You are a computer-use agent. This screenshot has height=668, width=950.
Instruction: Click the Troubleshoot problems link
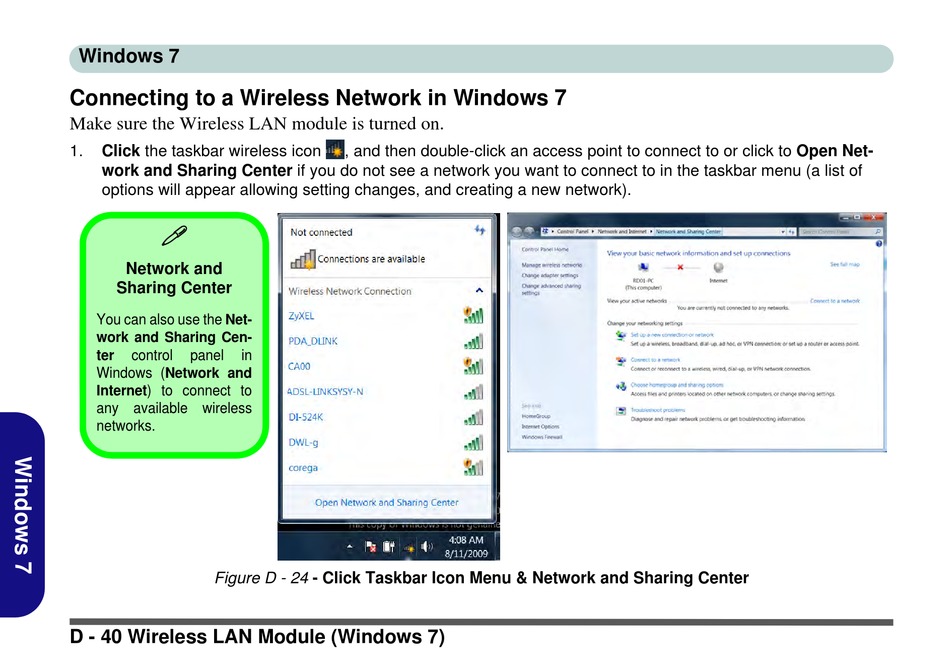pyautogui.click(x=657, y=410)
